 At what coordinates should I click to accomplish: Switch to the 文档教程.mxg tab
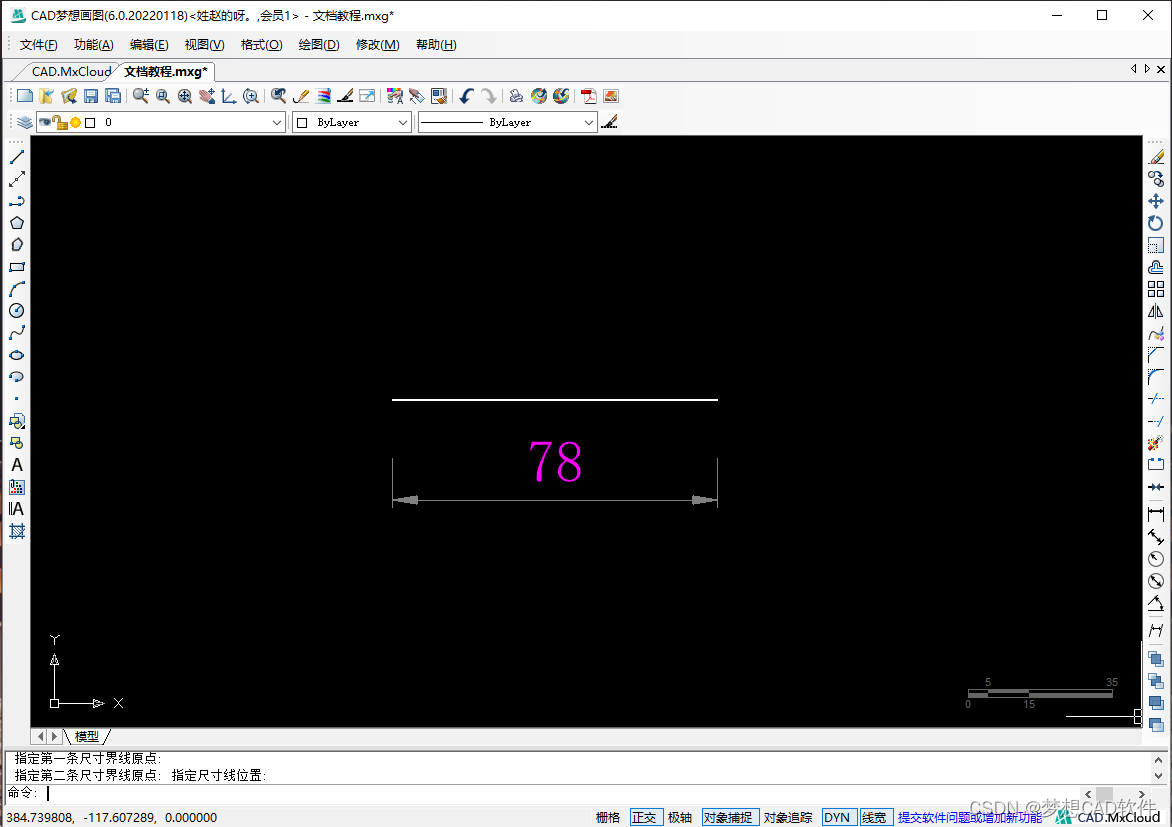[x=166, y=72]
